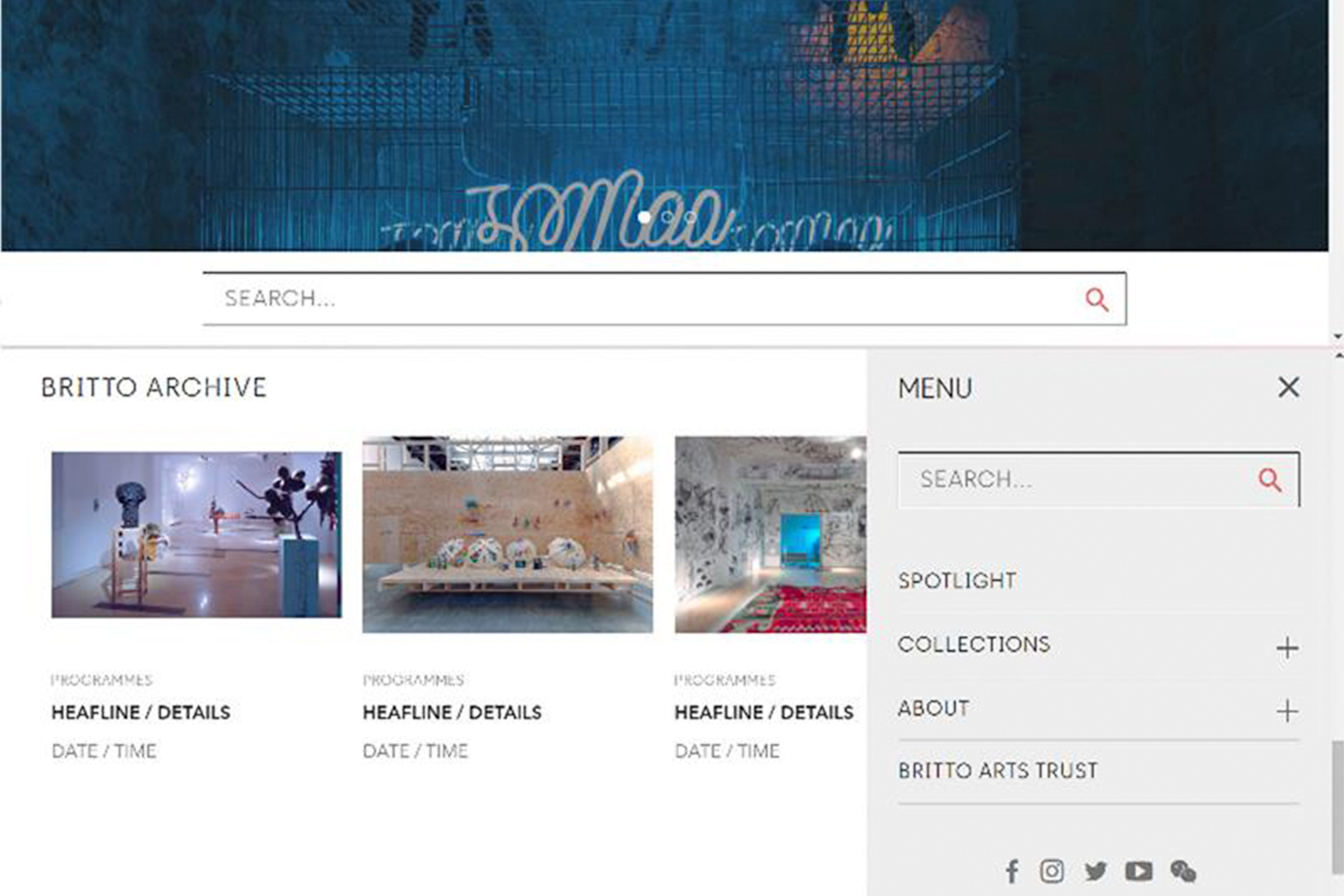Click the upper pane scroll down arrow
1344x896 pixels.
(1338, 337)
